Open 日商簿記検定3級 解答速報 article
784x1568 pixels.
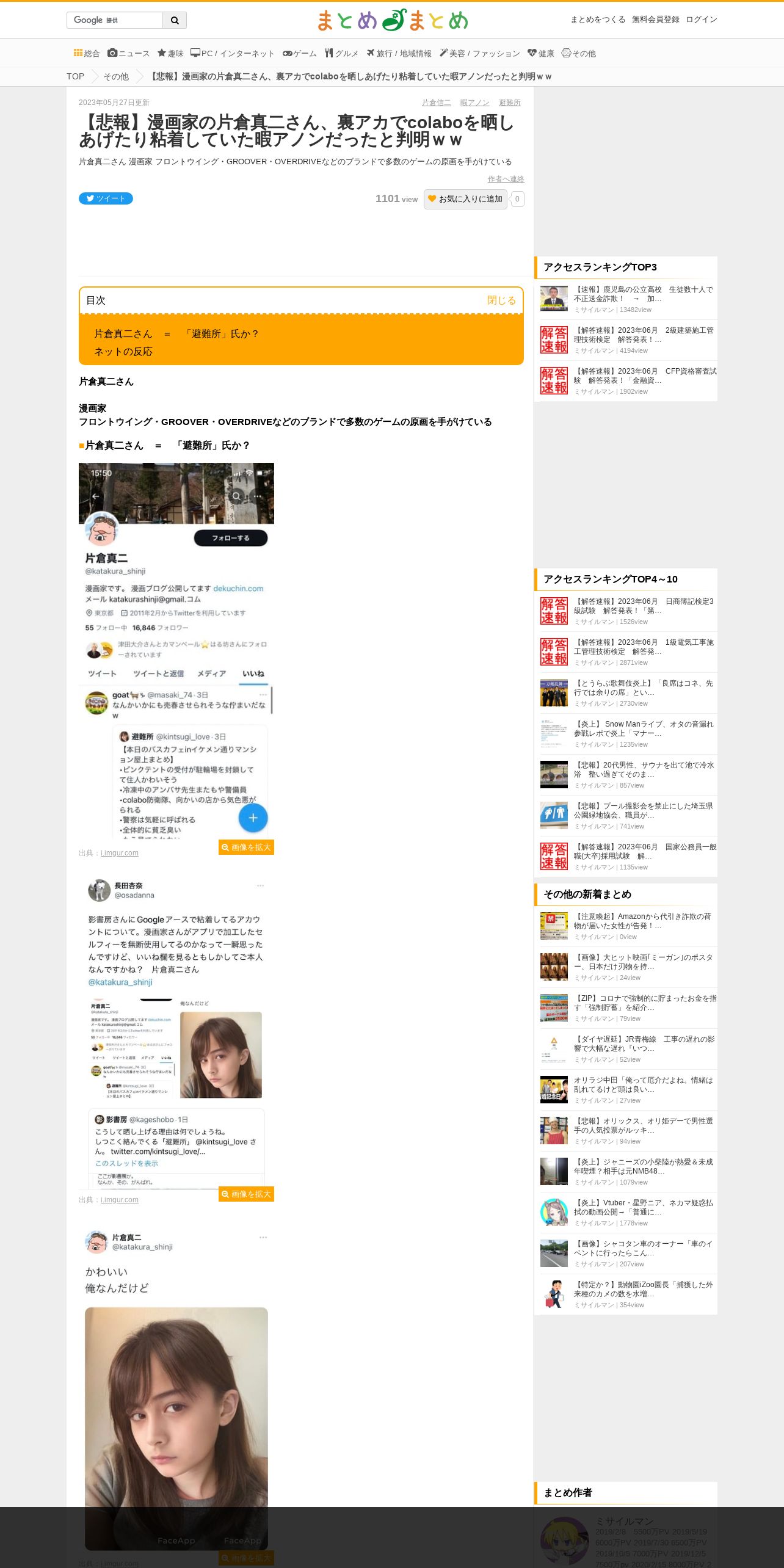[644, 606]
